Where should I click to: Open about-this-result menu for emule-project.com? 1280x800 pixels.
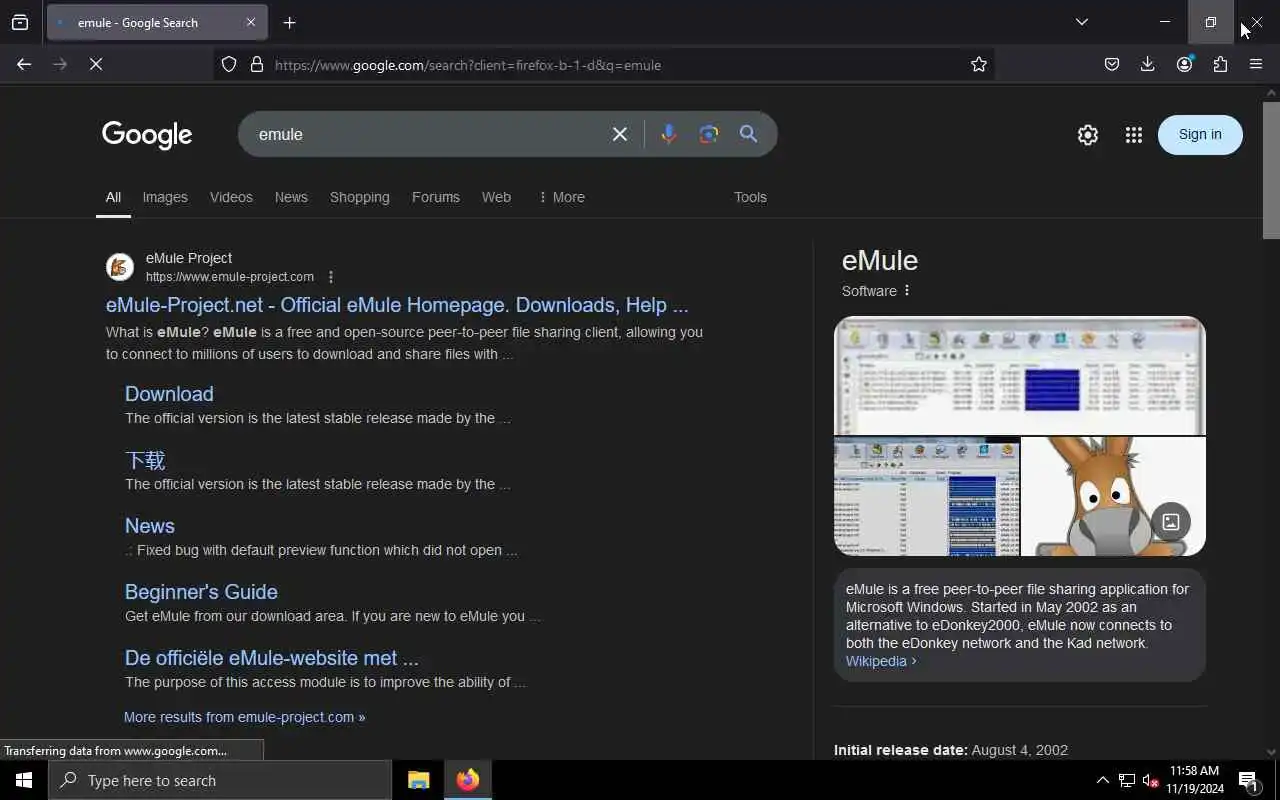click(x=331, y=277)
